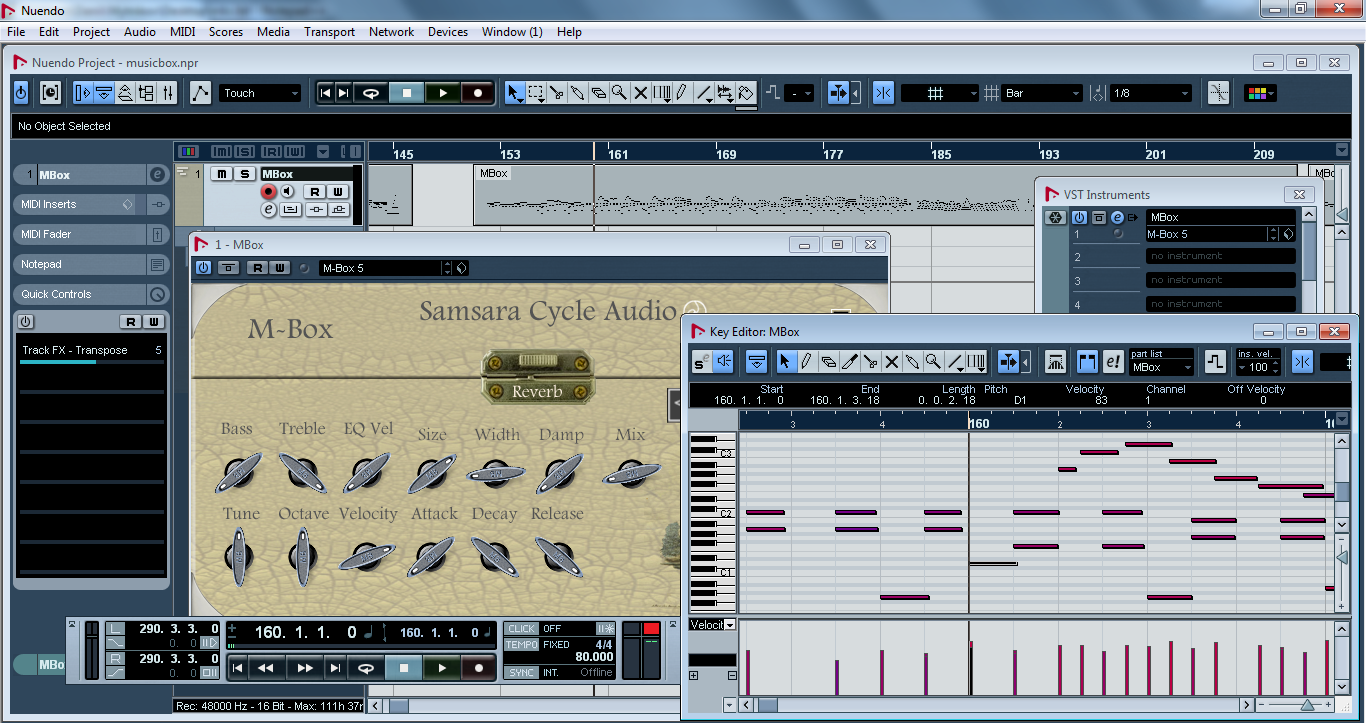Image resolution: width=1366 pixels, height=723 pixels.
Task: Open the Devices menu
Action: [448, 32]
